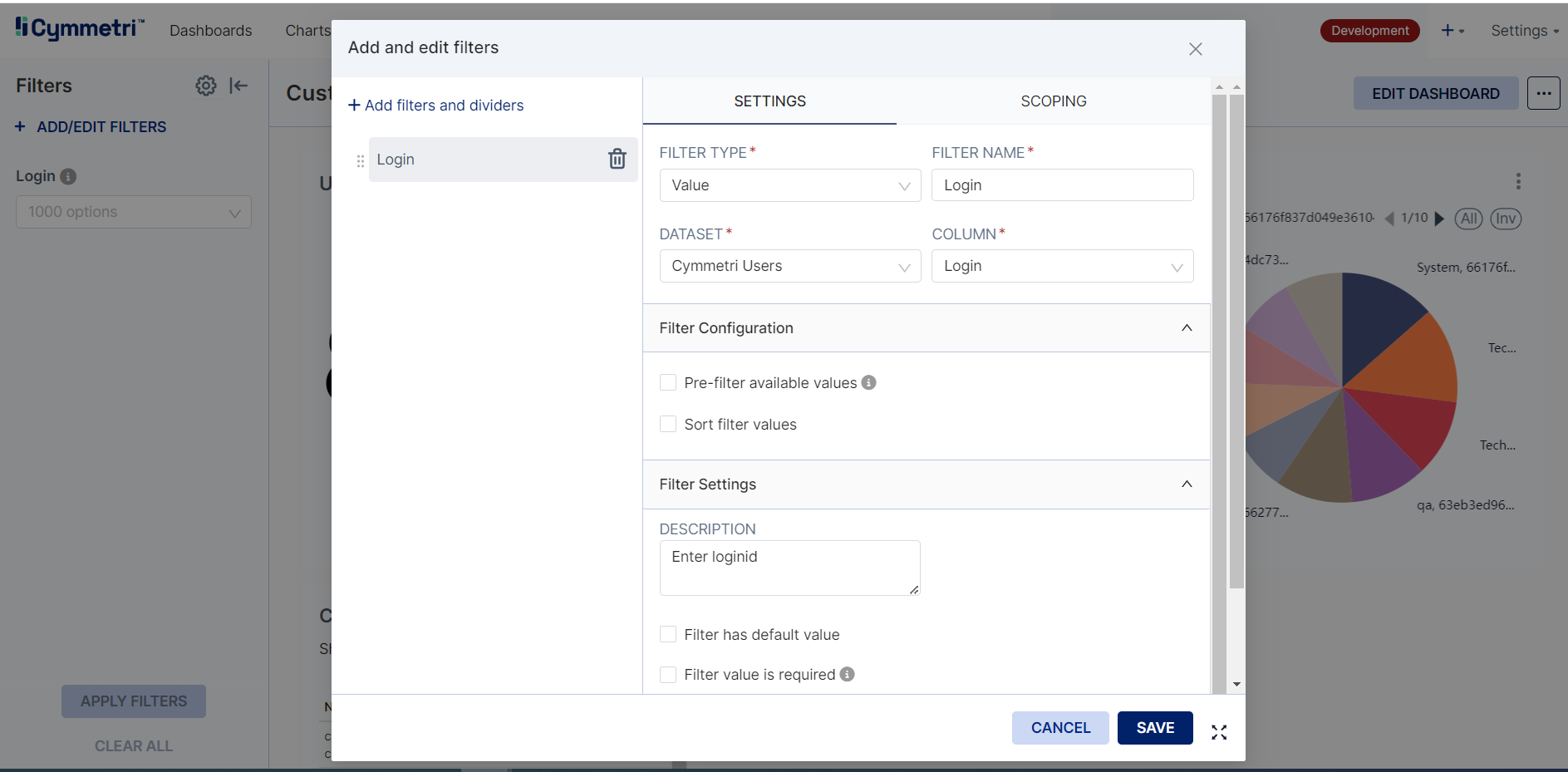Click the Save button
This screenshot has width=1568, height=772.
click(x=1154, y=728)
